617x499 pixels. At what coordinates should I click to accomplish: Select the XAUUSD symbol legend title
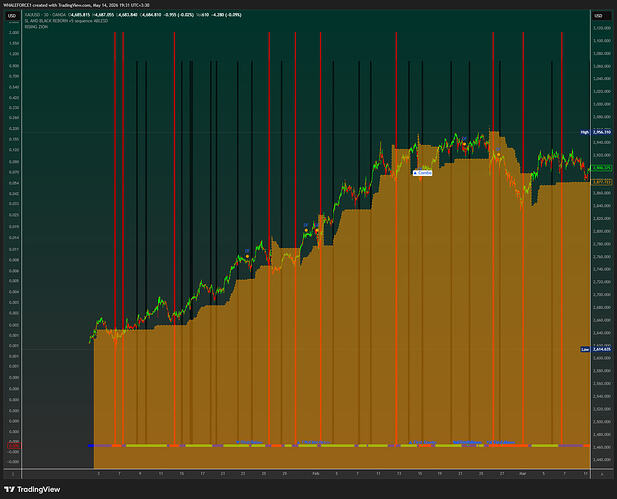(x=45, y=15)
